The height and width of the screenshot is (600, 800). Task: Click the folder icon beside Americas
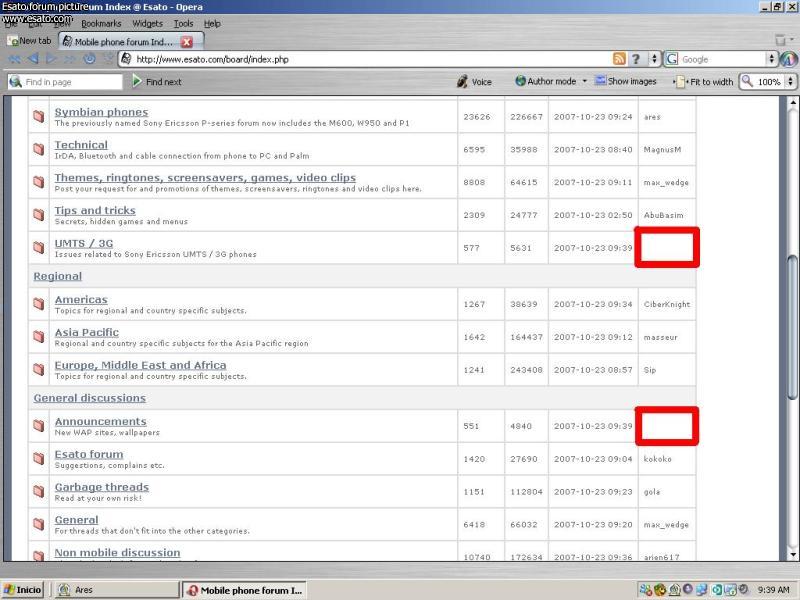click(x=39, y=304)
